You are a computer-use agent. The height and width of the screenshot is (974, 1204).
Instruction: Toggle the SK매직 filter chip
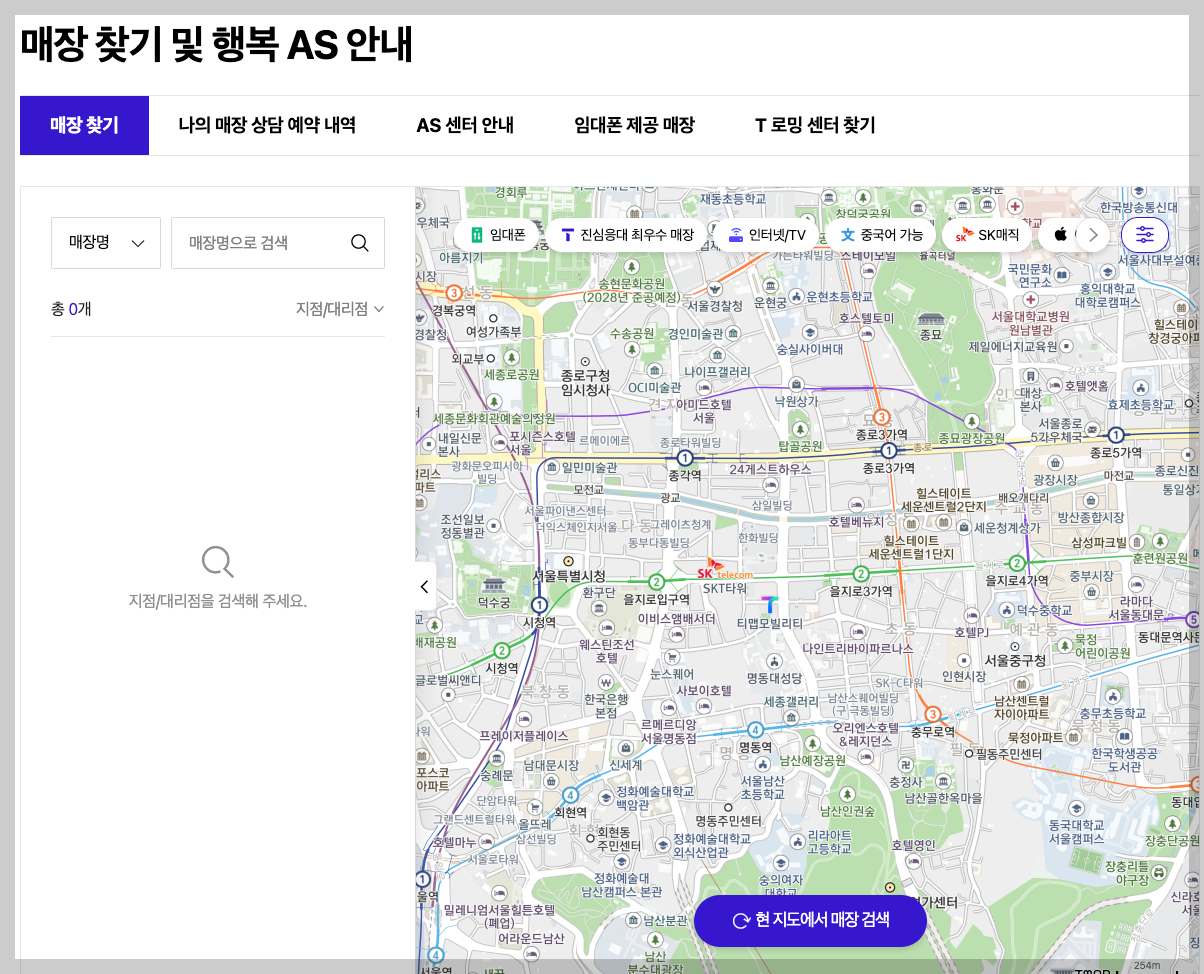986,235
